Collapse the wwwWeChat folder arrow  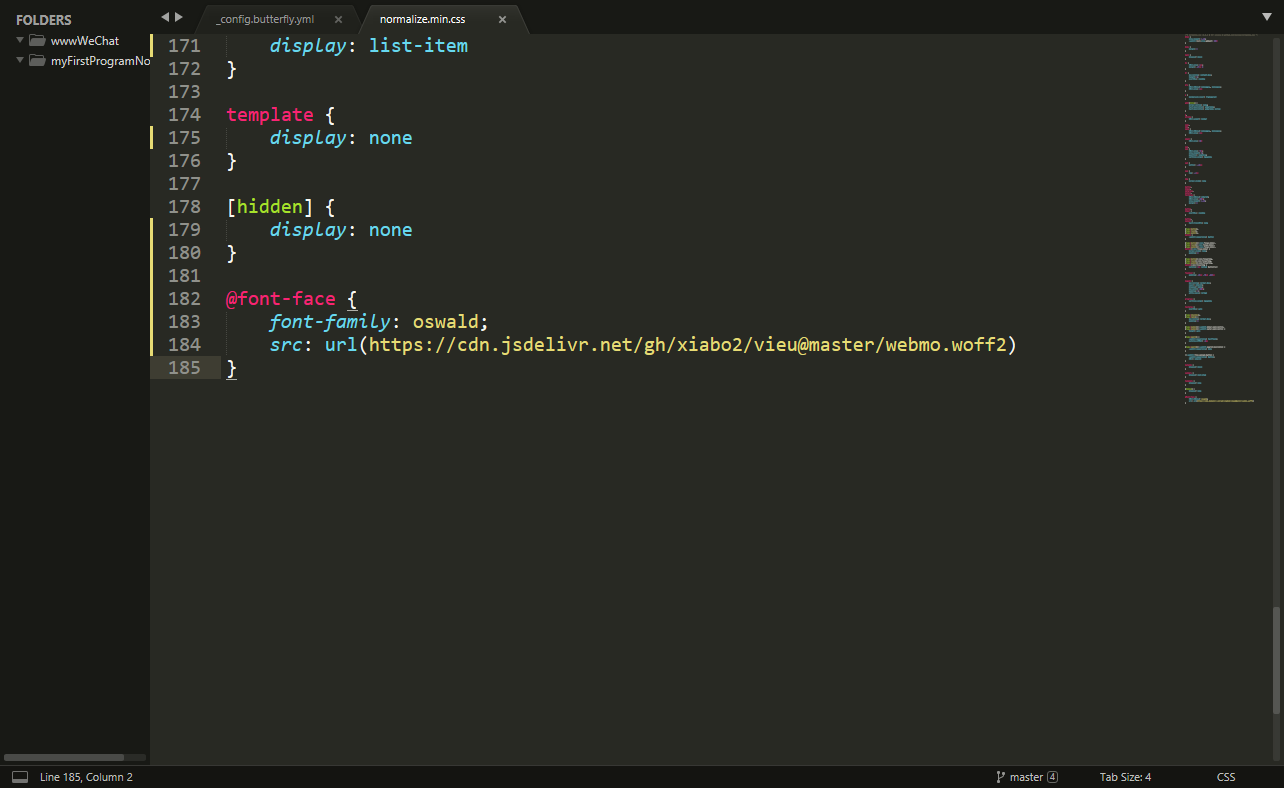20,41
